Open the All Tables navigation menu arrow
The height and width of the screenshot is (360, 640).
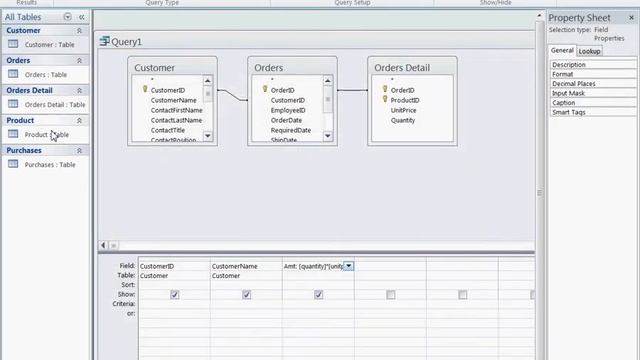(68, 17)
